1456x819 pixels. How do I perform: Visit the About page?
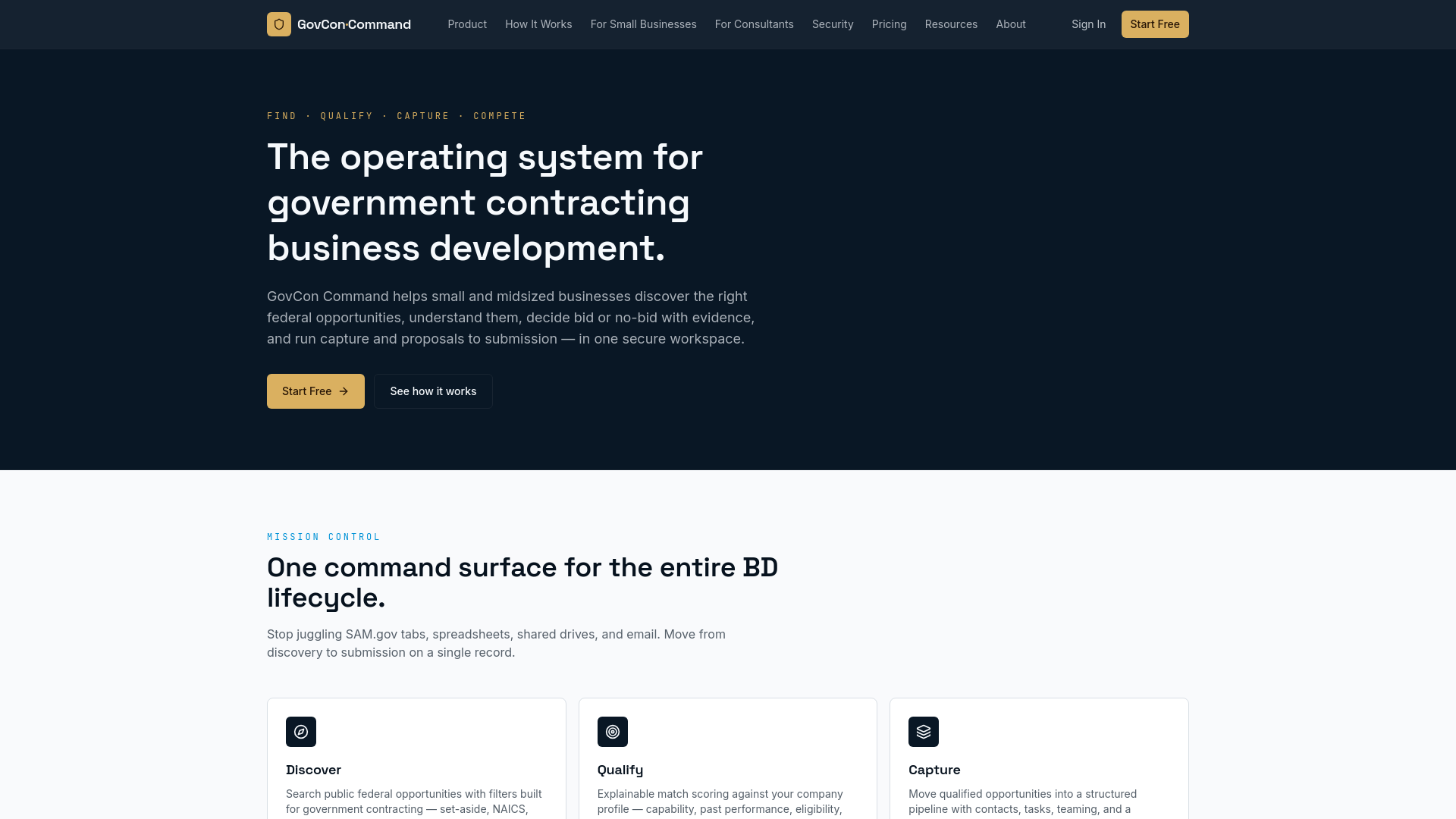pos(1011,24)
